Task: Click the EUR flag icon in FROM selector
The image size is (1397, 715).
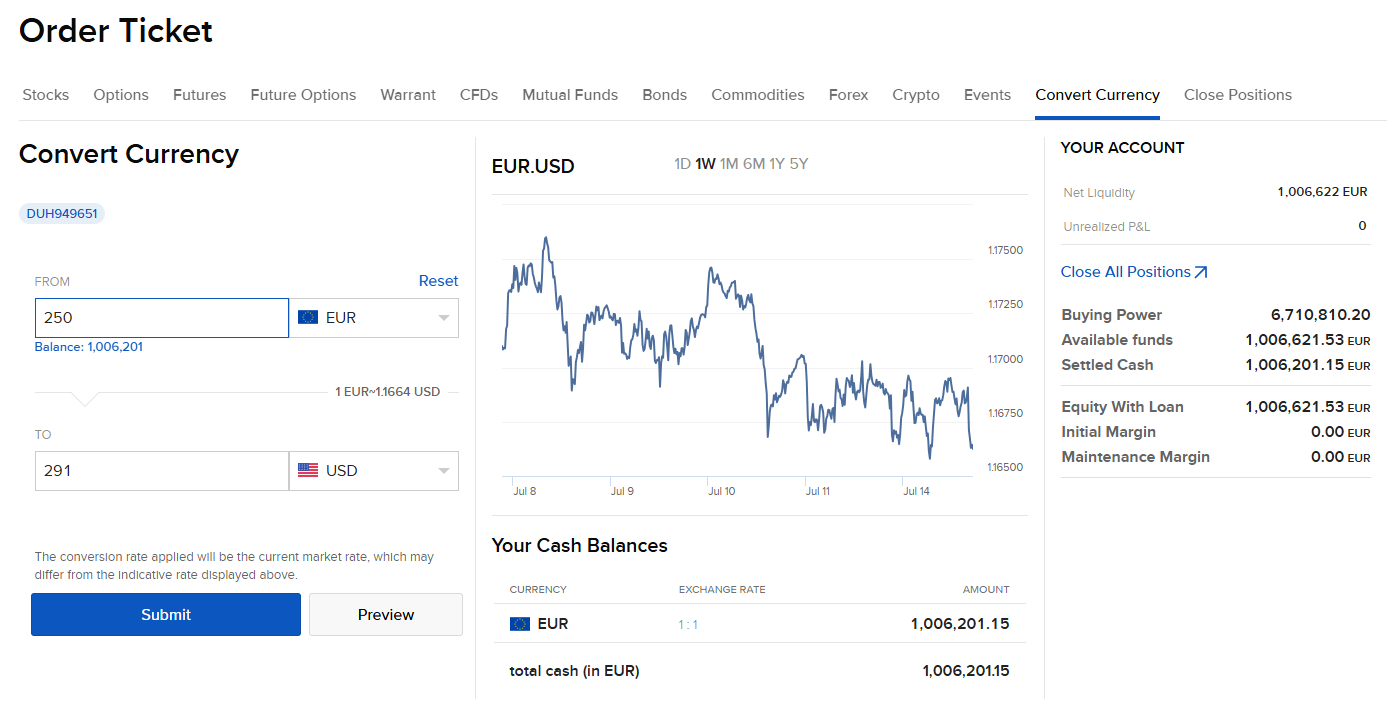Action: pyautogui.click(x=307, y=316)
